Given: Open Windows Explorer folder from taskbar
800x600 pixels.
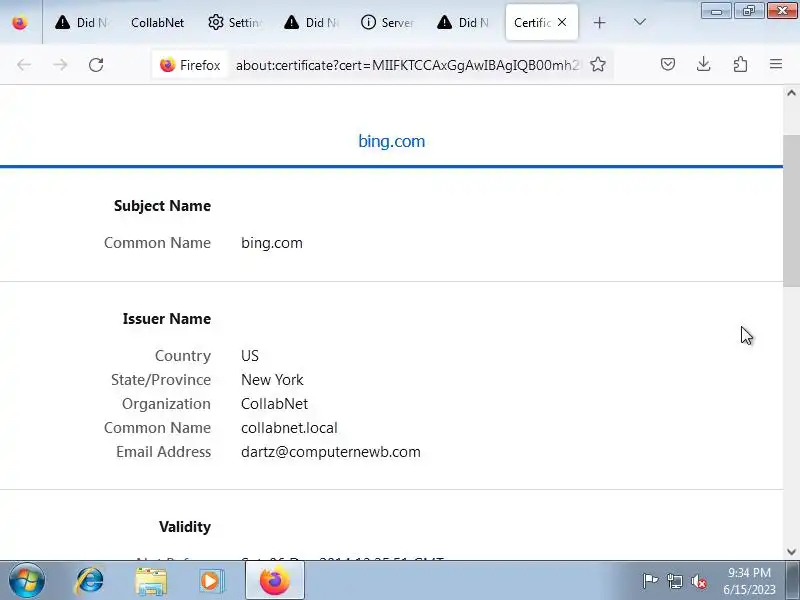Looking at the screenshot, I should 151,581.
